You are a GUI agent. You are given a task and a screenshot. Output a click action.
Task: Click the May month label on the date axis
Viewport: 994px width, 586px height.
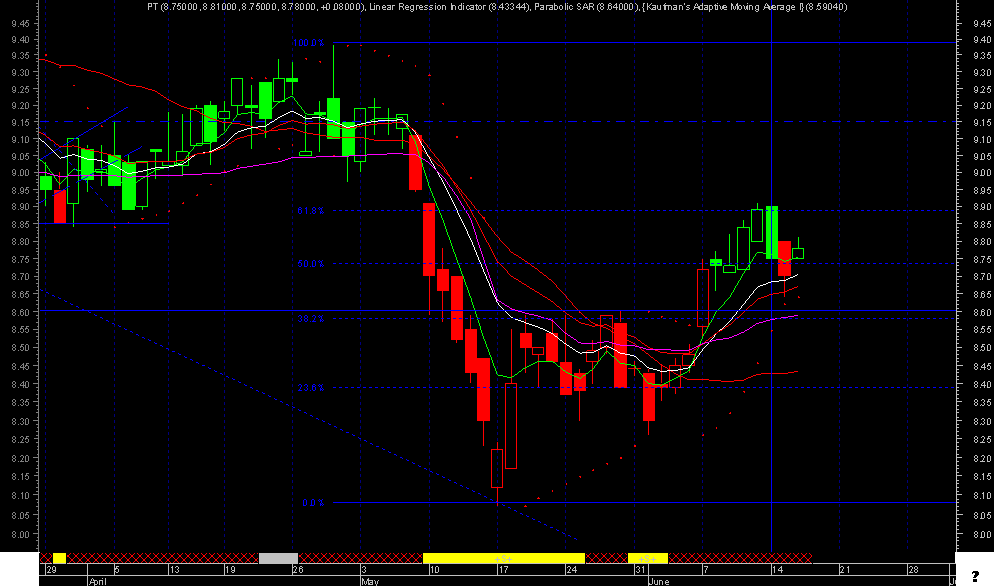[369, 581]
